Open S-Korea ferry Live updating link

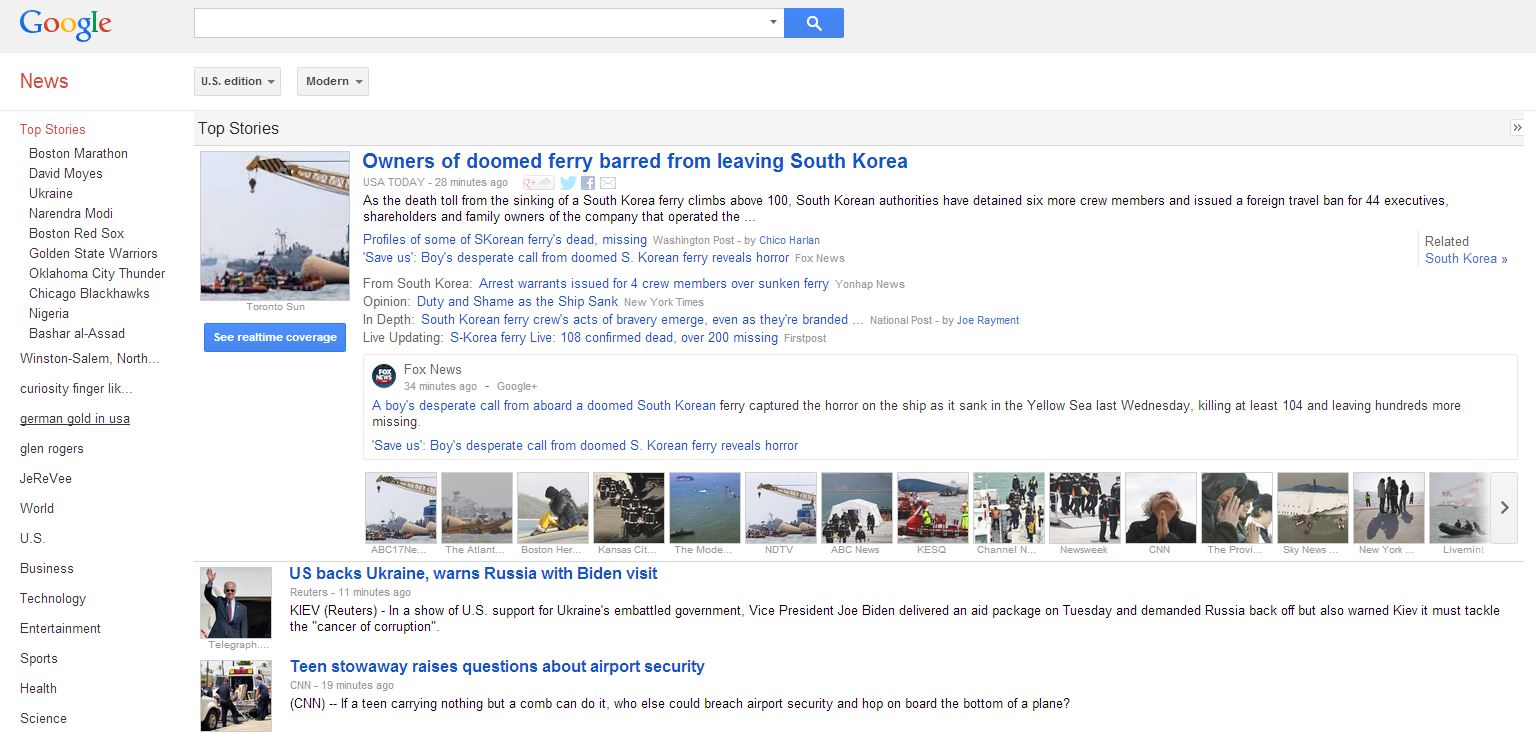tap(614, 337)
